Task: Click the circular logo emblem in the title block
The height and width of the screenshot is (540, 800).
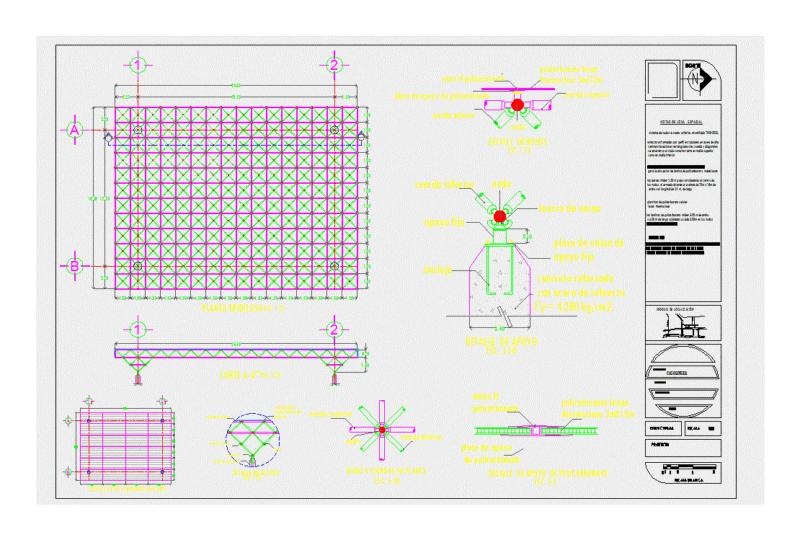Action: (x=683, y=380)
